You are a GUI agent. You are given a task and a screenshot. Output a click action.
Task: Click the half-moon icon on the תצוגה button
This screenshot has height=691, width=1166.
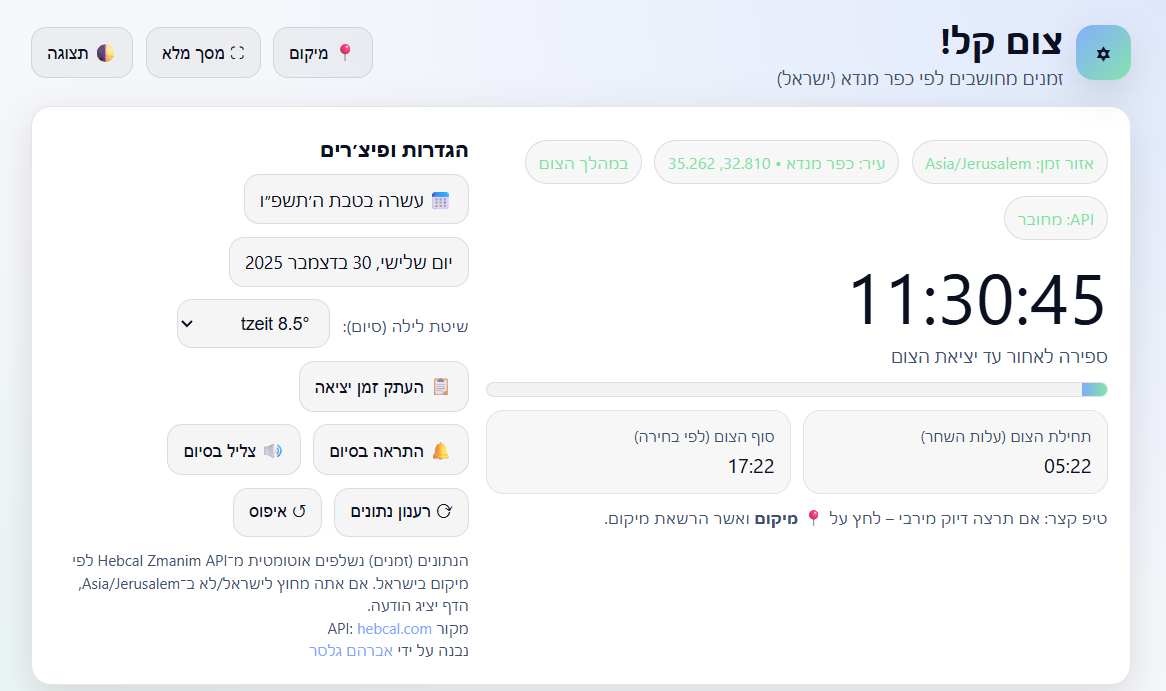[x=105, y=52]
